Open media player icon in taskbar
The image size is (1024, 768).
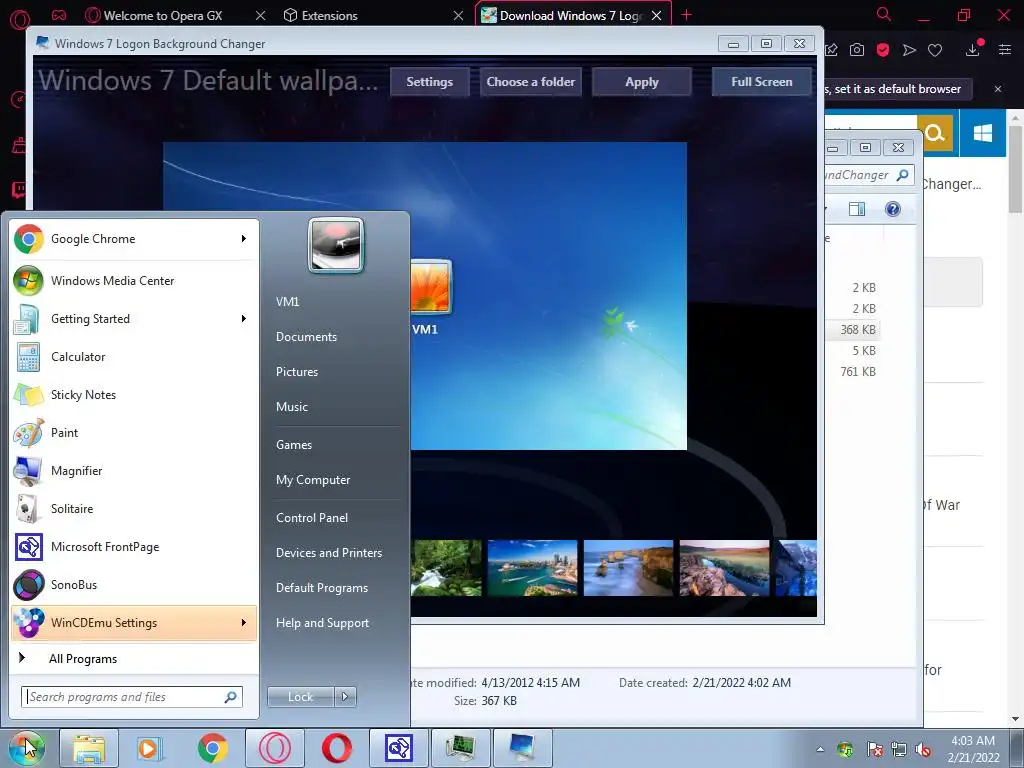tap(149, 748)
